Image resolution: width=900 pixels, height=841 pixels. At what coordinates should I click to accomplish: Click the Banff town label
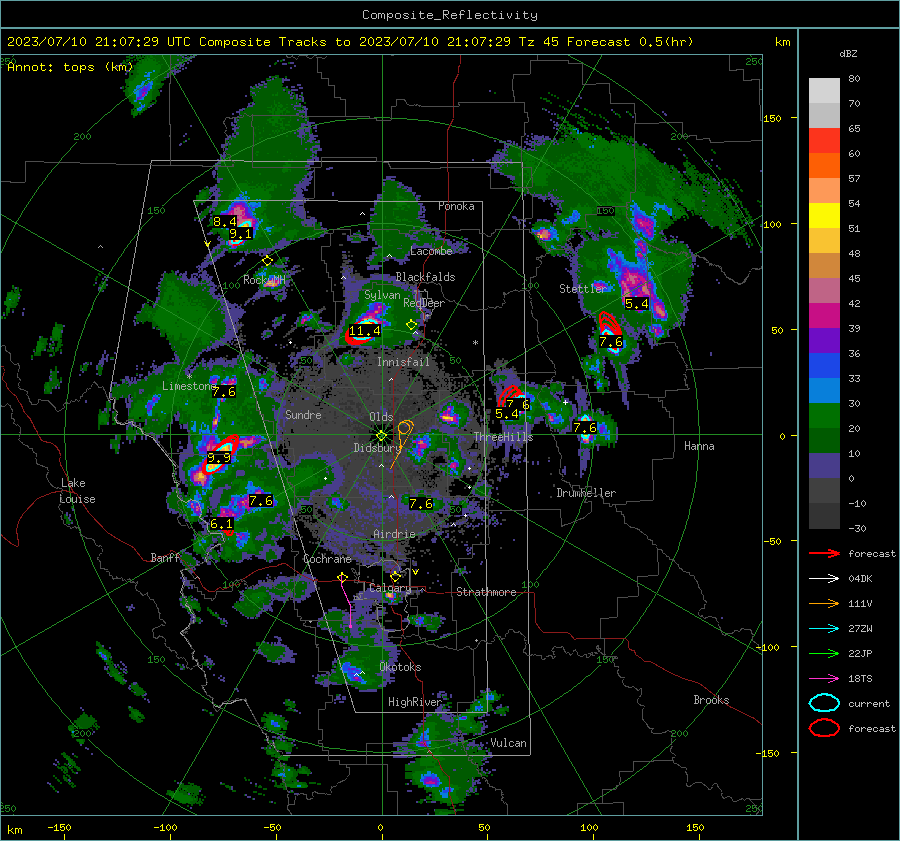165,557
